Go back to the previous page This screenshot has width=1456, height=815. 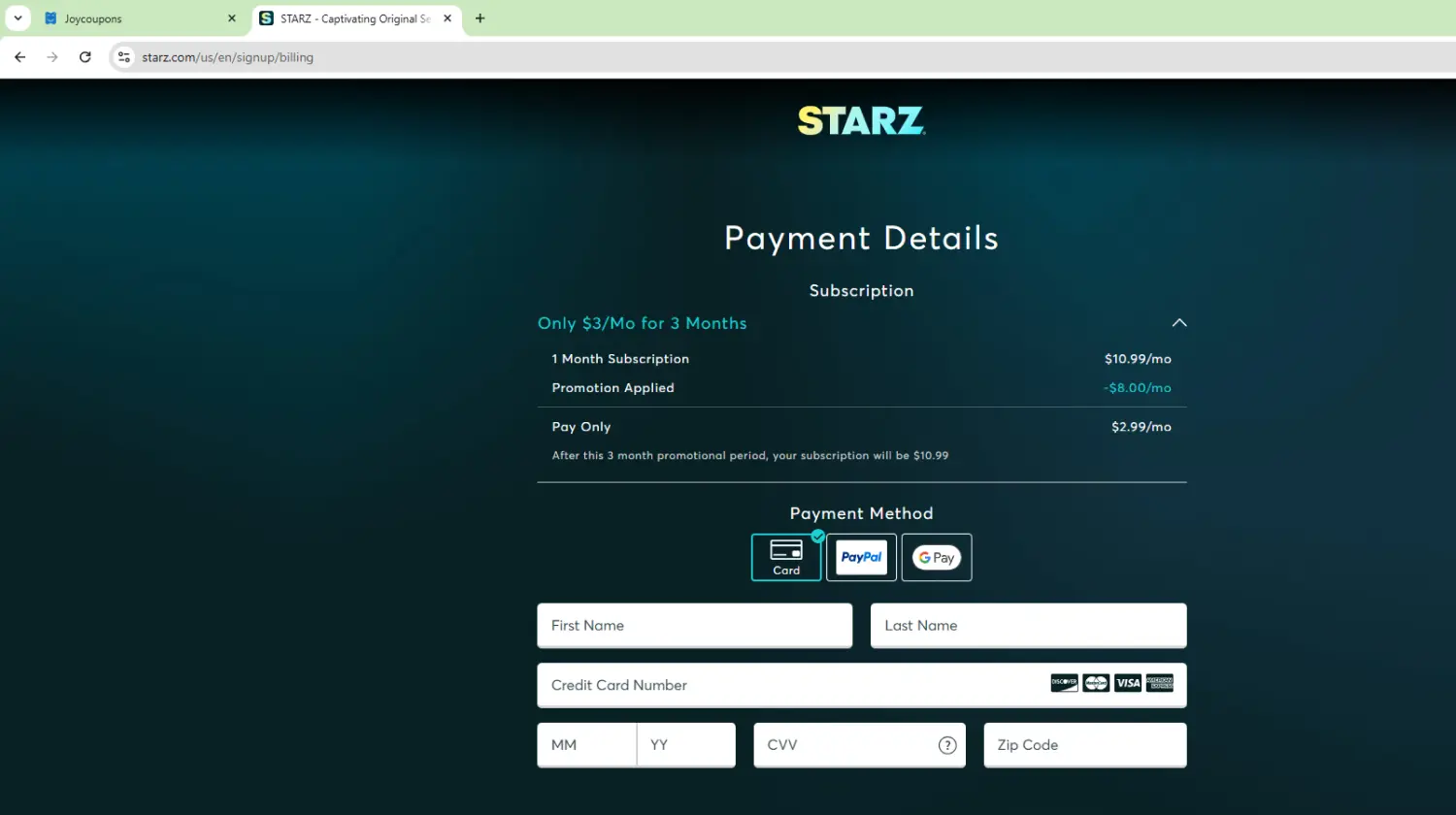pos(19,57)
